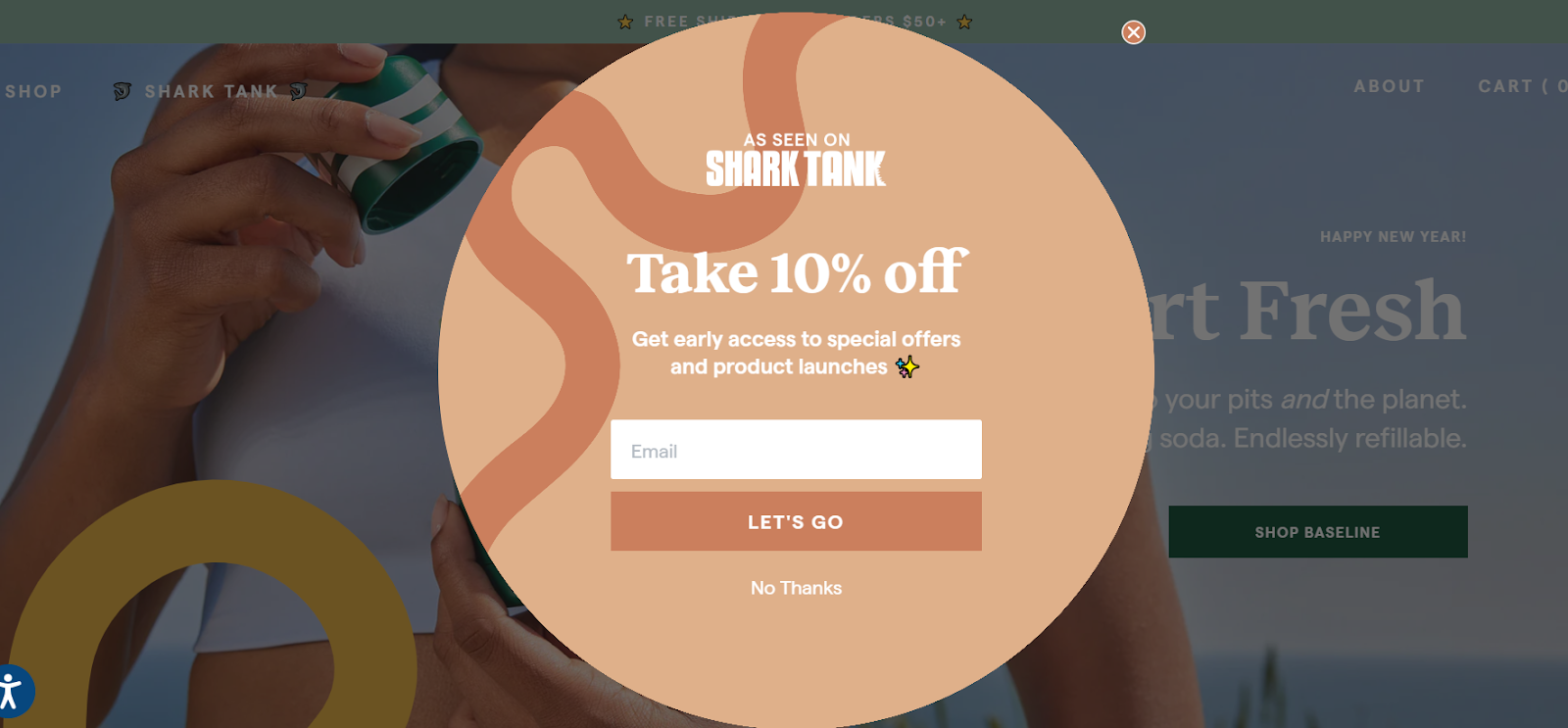The width and height of the screenshot is (1568, 728).
Task: Click the SHOP BASELINE button
Action: (x=1318, y=532)
